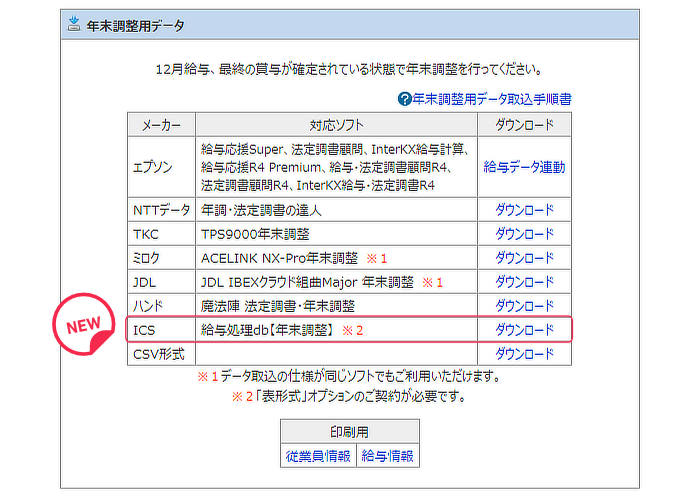Click the blue question mark help icon

(404, 99)
